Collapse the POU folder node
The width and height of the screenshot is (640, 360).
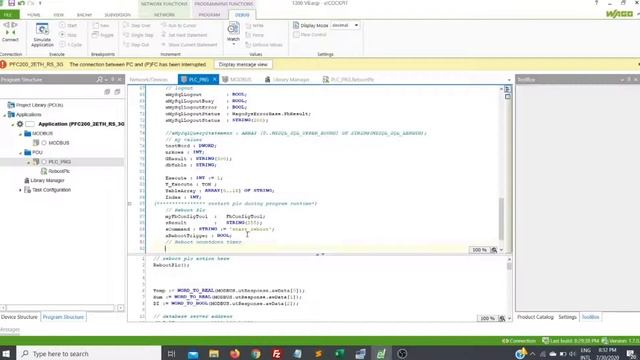coord(20,153)
